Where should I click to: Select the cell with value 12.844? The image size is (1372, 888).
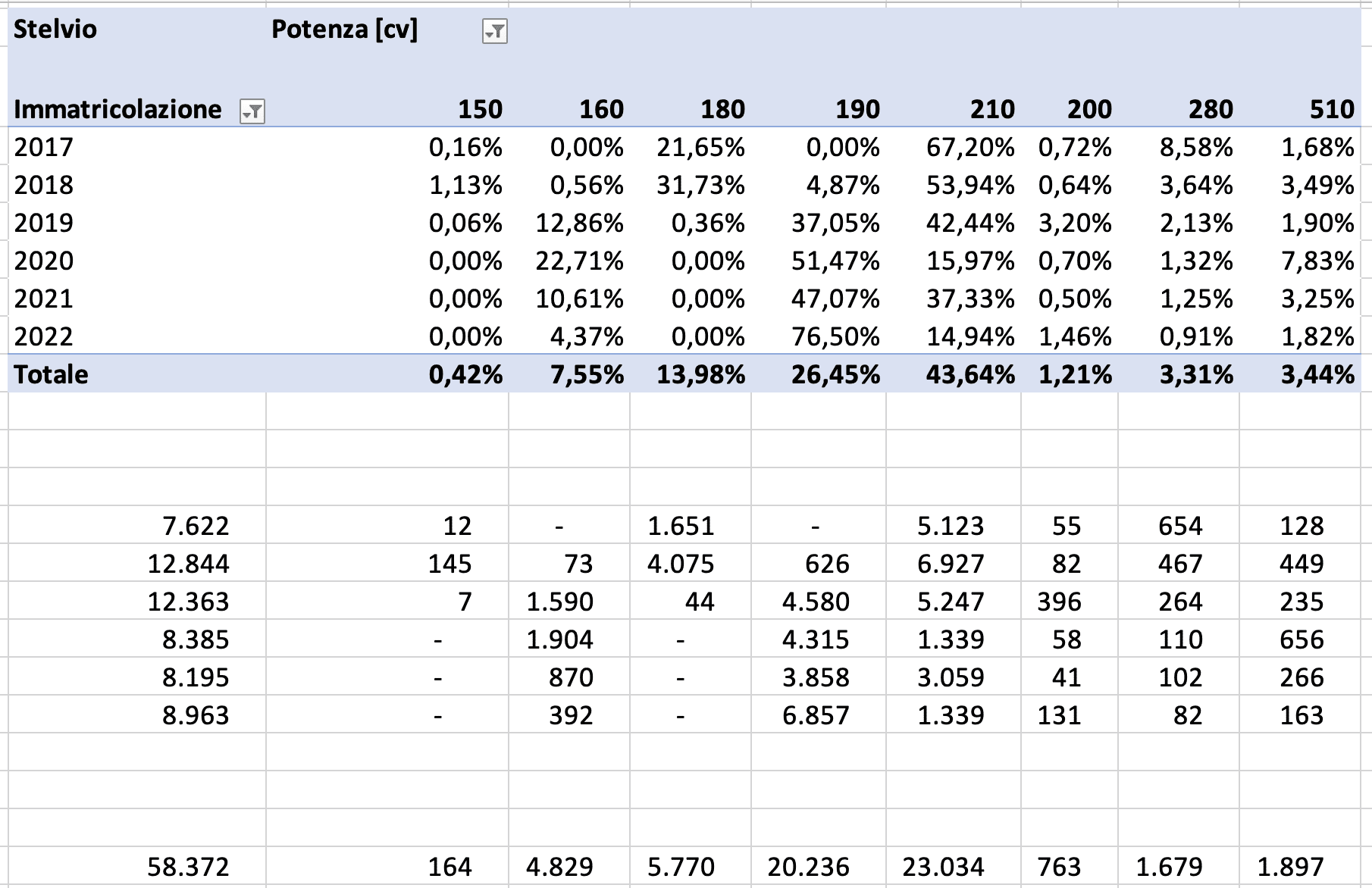[187, 563]
